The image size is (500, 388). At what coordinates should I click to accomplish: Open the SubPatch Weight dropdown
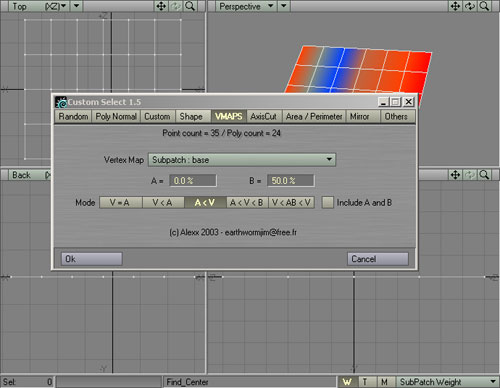[448, 382]
